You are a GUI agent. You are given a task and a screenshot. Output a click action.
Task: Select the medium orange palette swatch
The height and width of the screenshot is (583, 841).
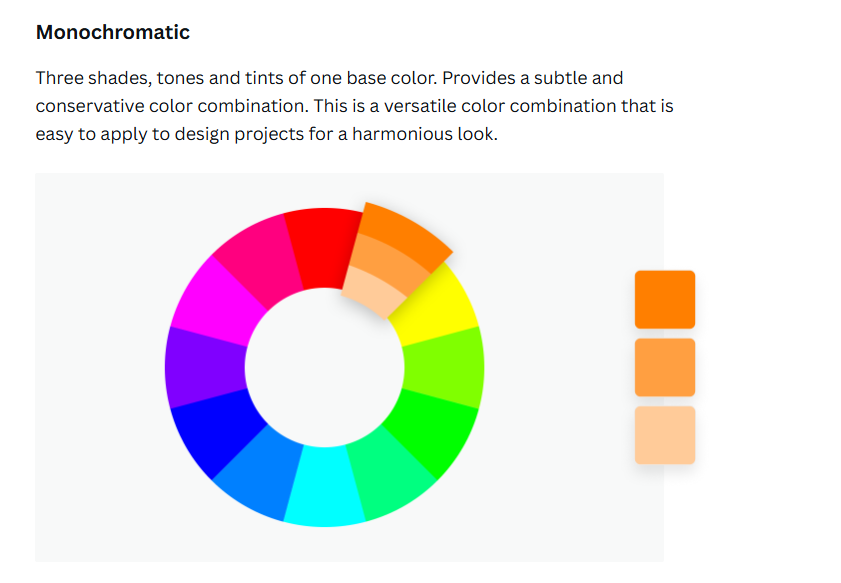click(665, 367)
